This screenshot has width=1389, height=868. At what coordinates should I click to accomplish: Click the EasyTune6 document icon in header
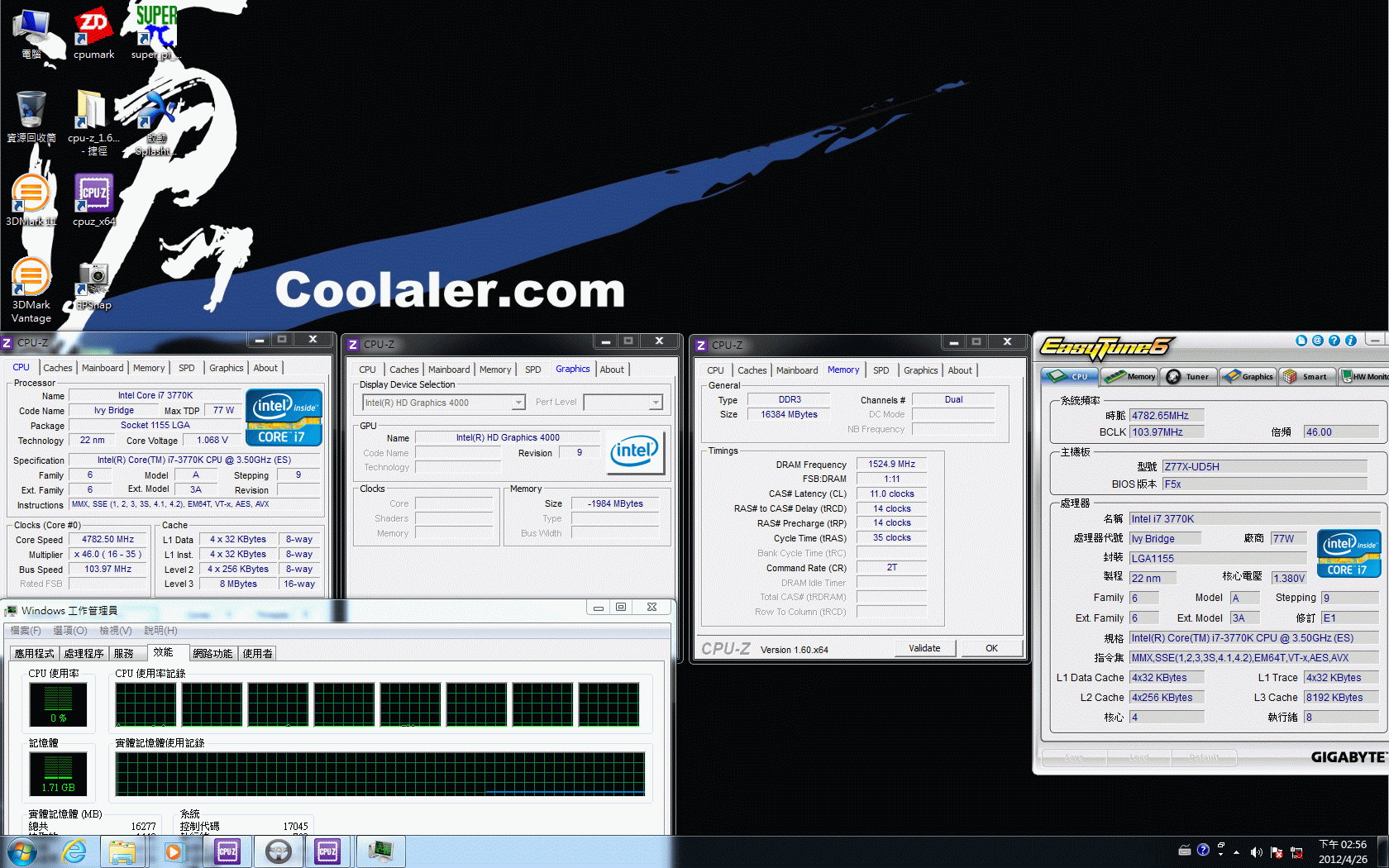[x=1301, y=341]
